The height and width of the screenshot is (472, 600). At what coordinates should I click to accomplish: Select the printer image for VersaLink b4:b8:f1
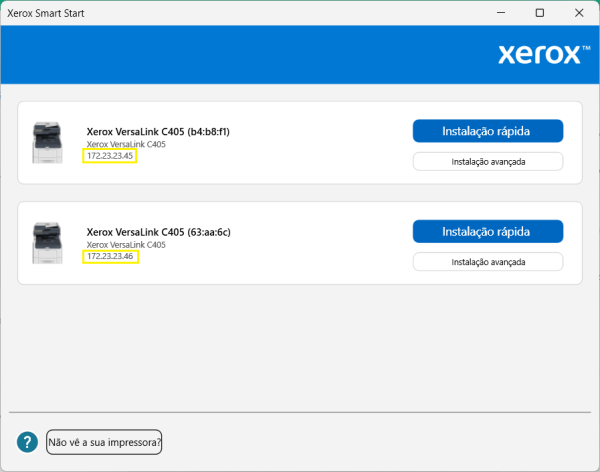tap(47, 142)
